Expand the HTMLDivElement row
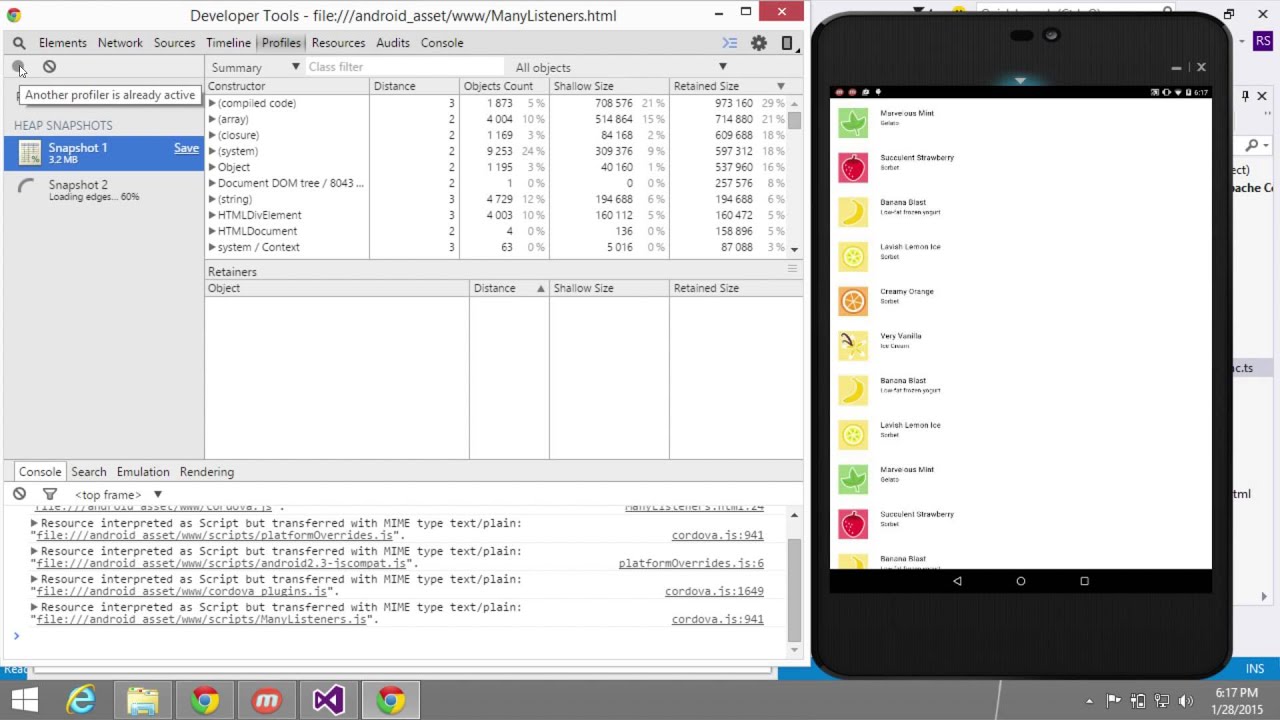The height and width of the screenshot is (720, 1280). click(x=212, y=215)
